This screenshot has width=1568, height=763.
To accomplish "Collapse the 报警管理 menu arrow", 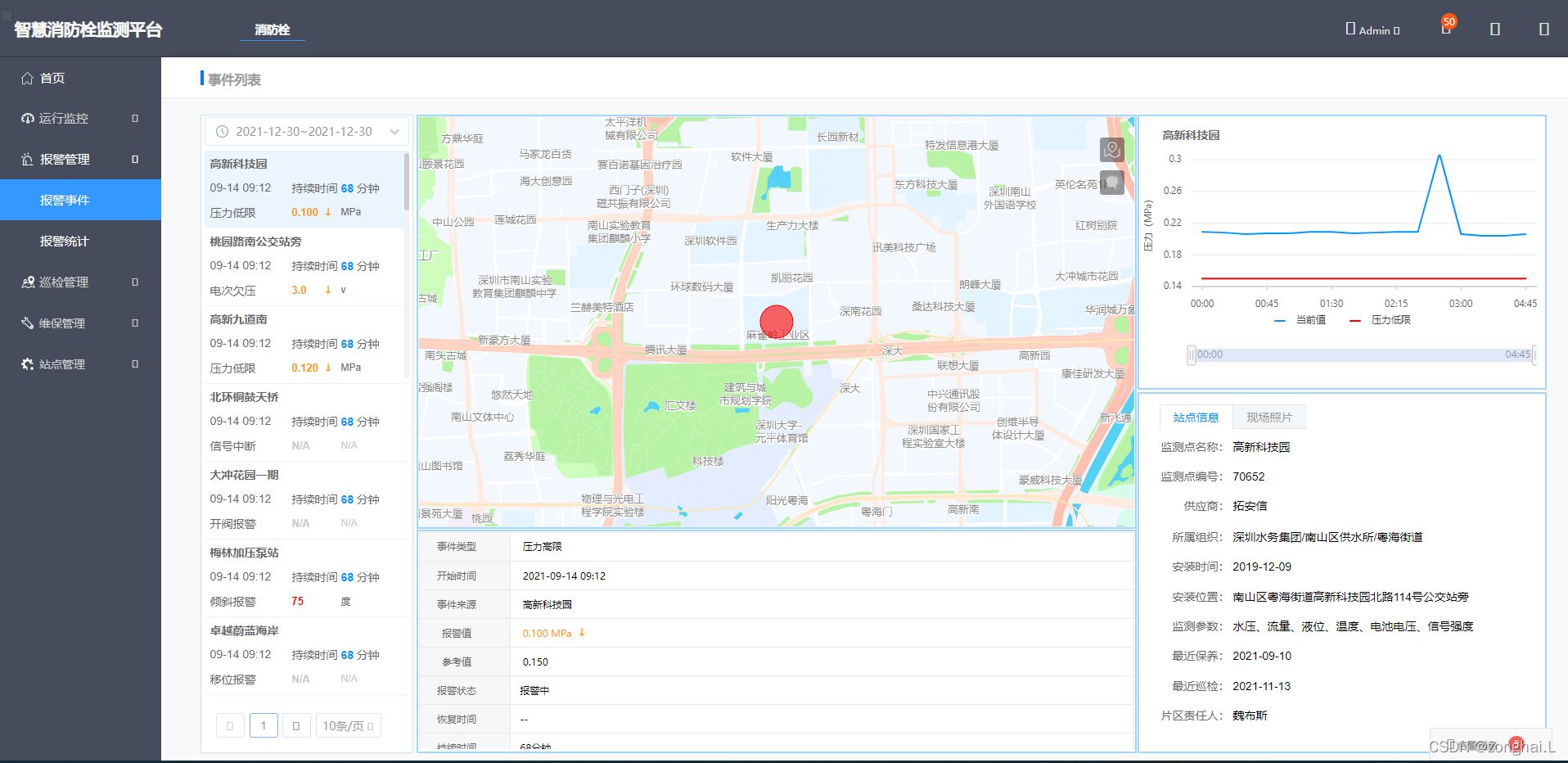I will [x=135, y=160].
